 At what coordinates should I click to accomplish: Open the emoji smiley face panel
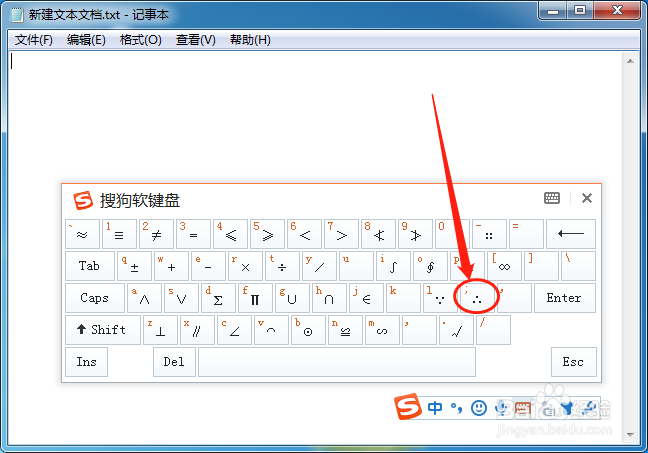[x=479, y=408]
